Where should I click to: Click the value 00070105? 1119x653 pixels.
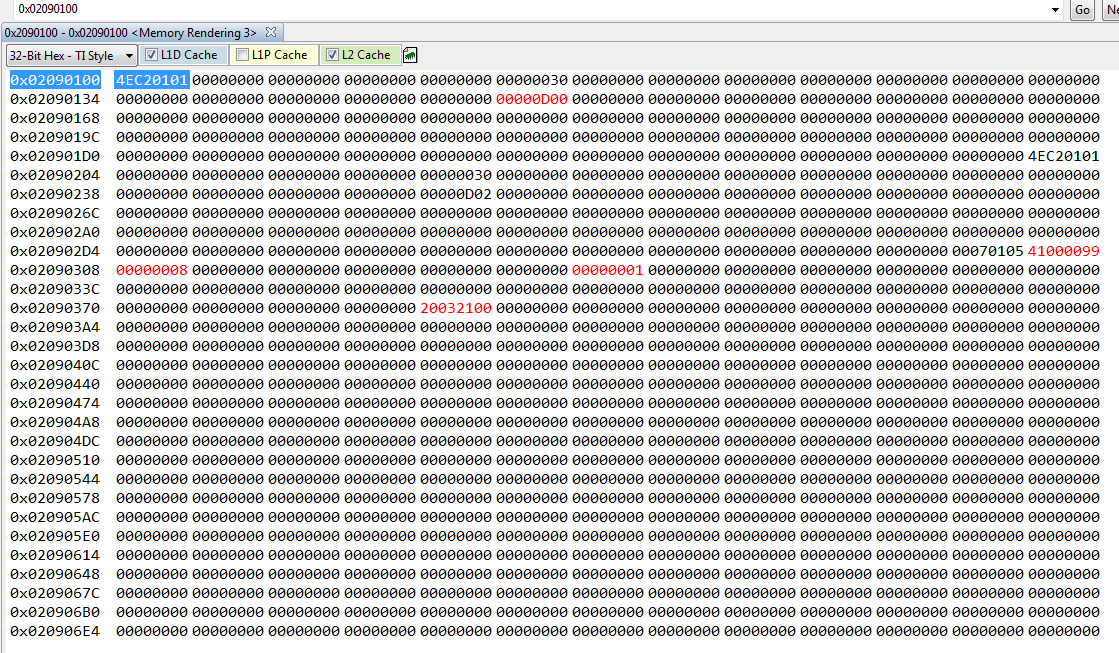(988, 251)
